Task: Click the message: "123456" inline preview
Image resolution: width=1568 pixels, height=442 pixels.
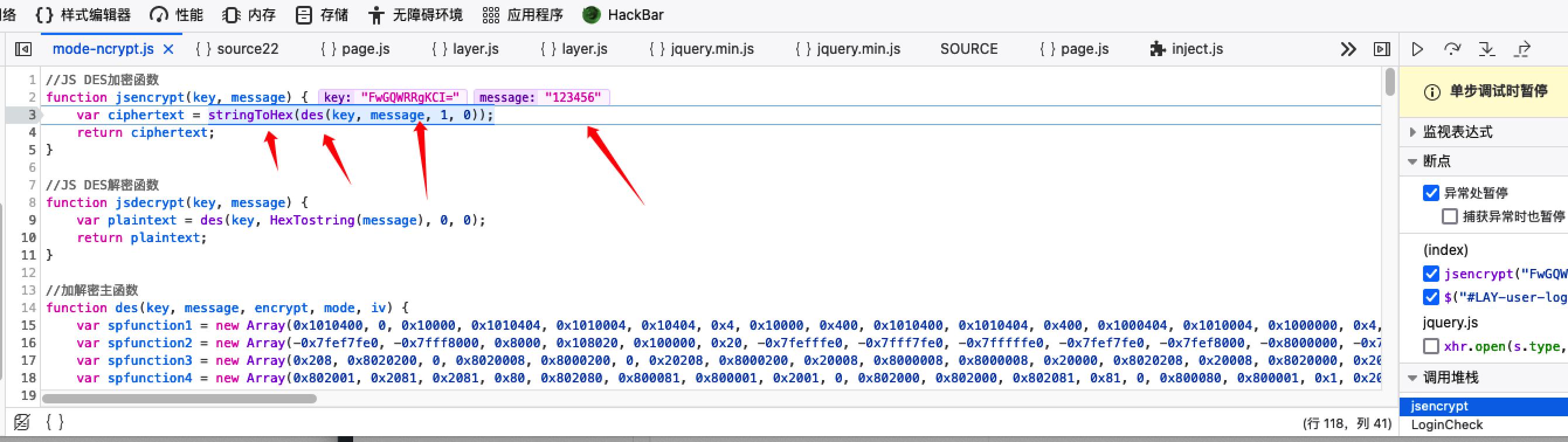Action: point(541,98)
